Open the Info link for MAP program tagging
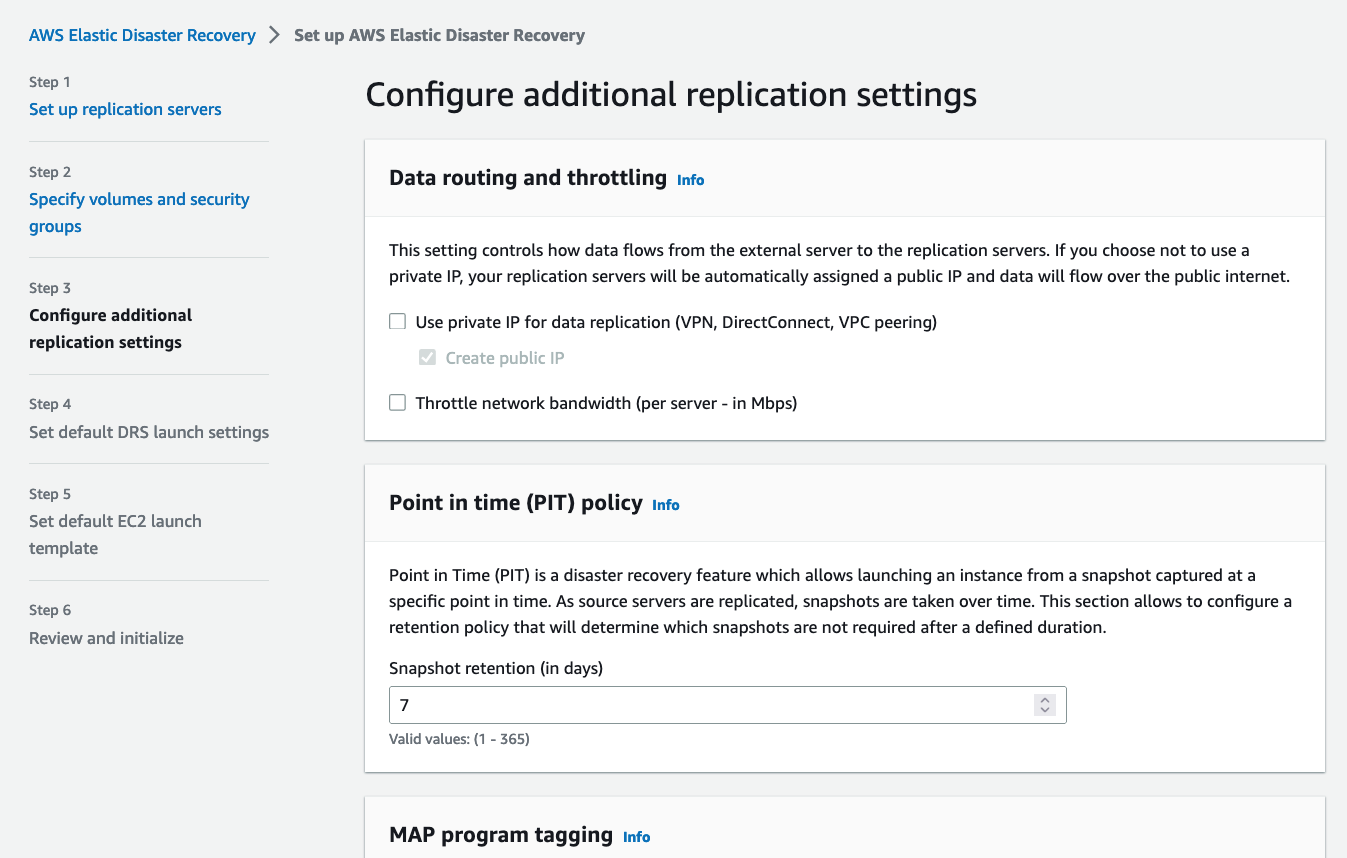 pyautogui.click(x=637, y=836)
